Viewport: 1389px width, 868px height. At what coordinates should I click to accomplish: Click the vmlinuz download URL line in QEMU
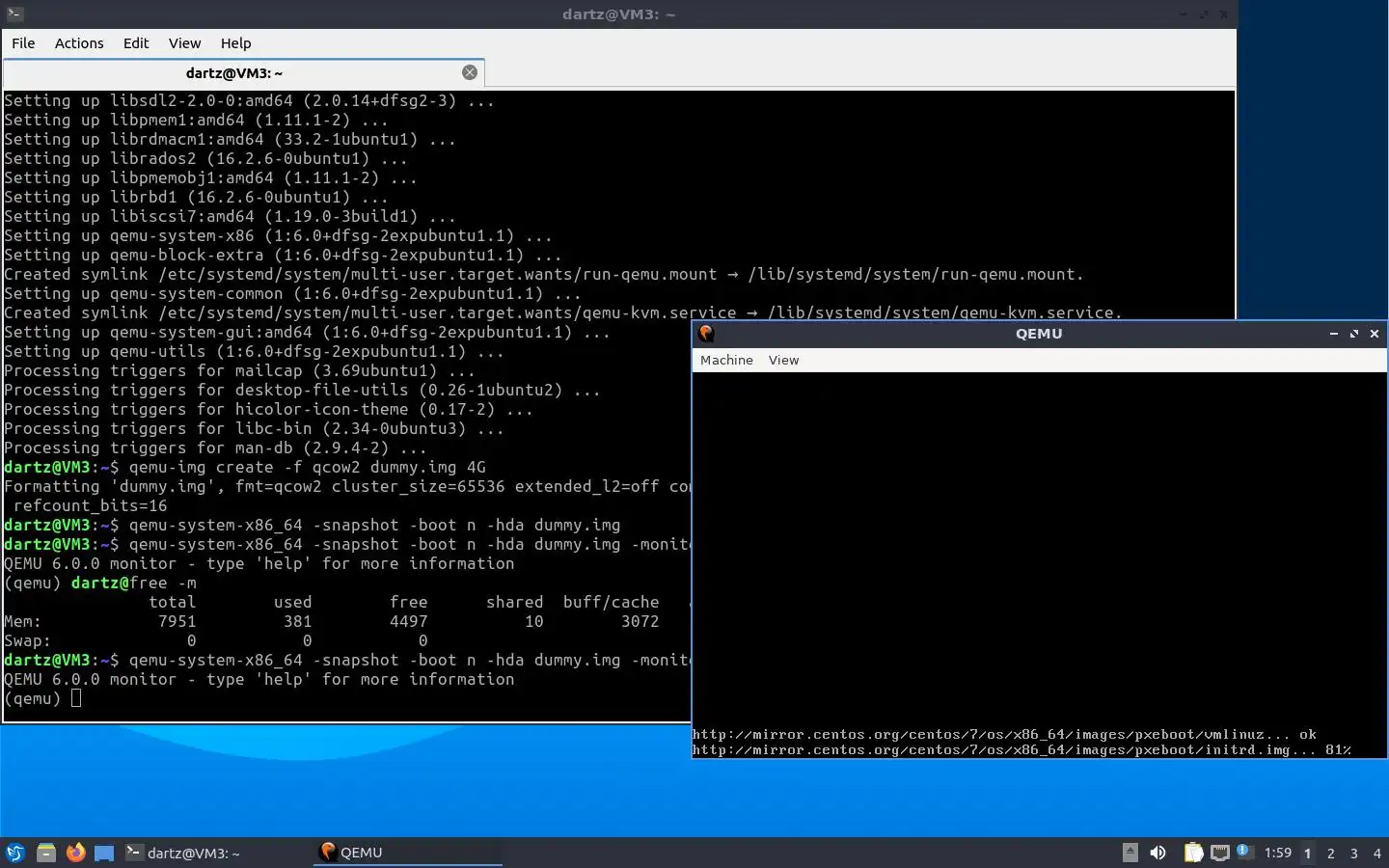coord(1004,735)
